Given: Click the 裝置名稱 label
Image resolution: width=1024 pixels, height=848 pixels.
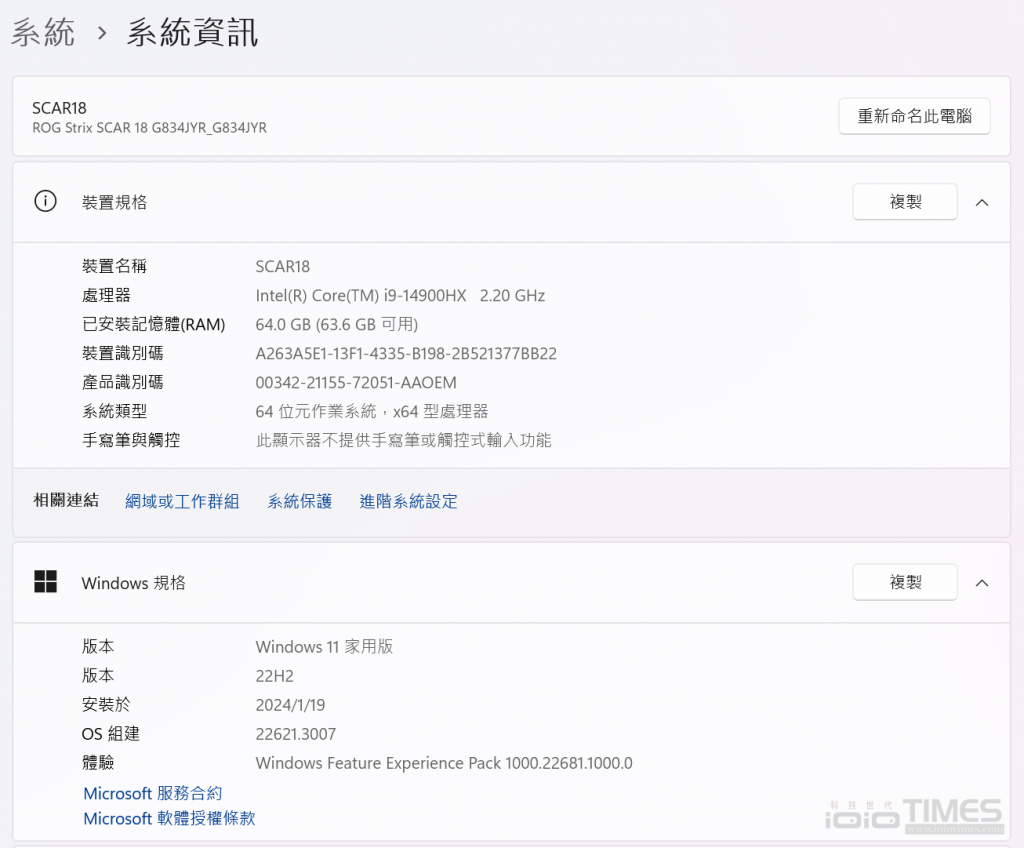Looking at the screenshot, I should coord(114,267).
